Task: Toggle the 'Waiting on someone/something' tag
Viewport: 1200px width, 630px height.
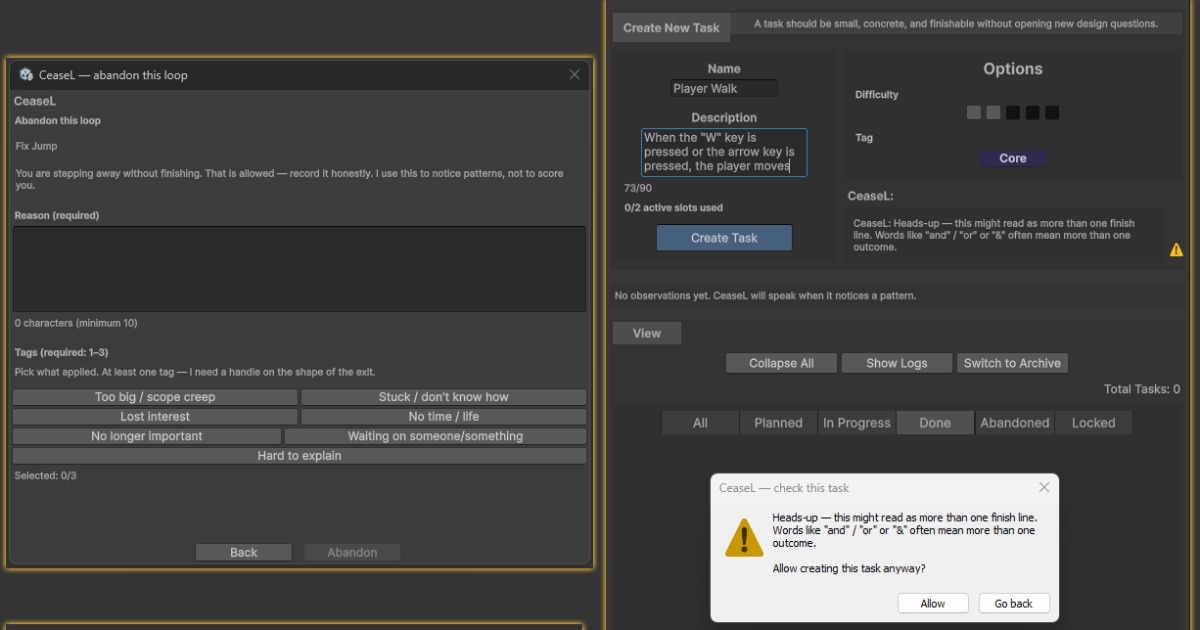Action: [x=435, y=436]
